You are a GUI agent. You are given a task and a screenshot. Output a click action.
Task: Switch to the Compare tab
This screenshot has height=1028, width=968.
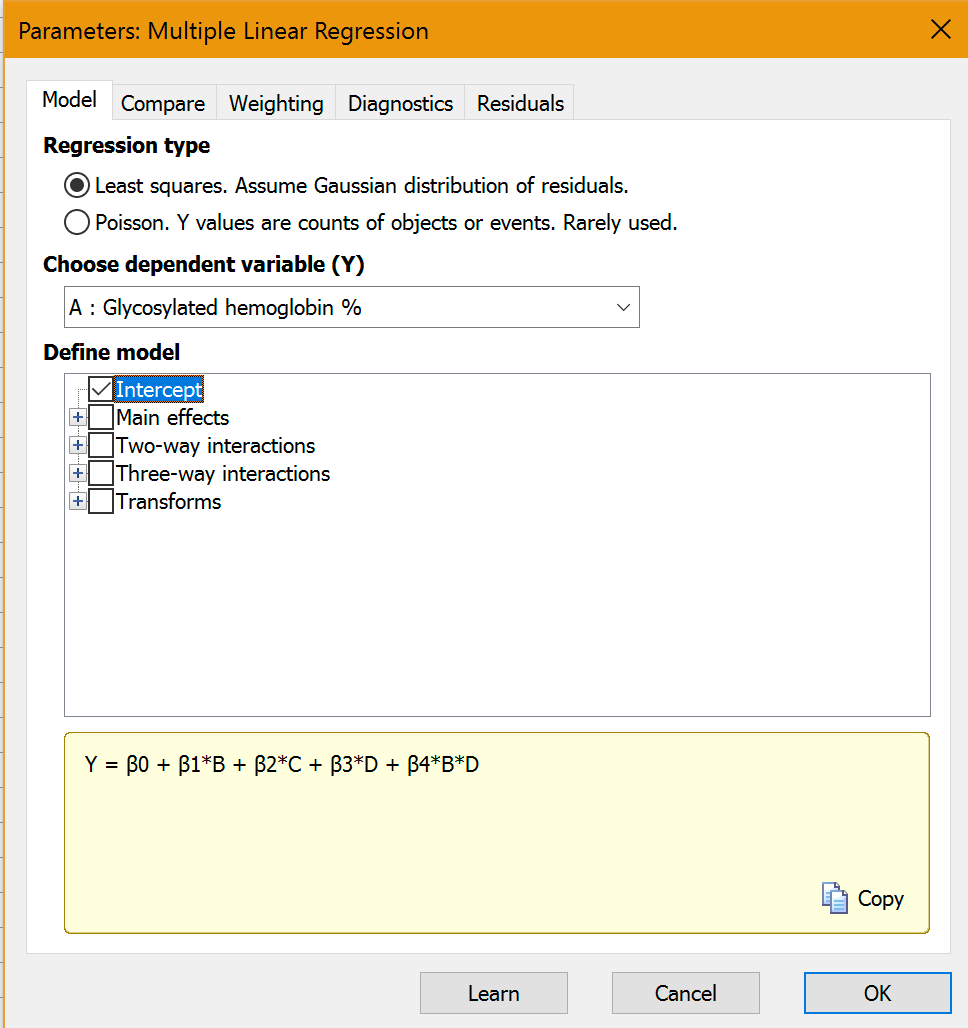(x=163, y=104)
